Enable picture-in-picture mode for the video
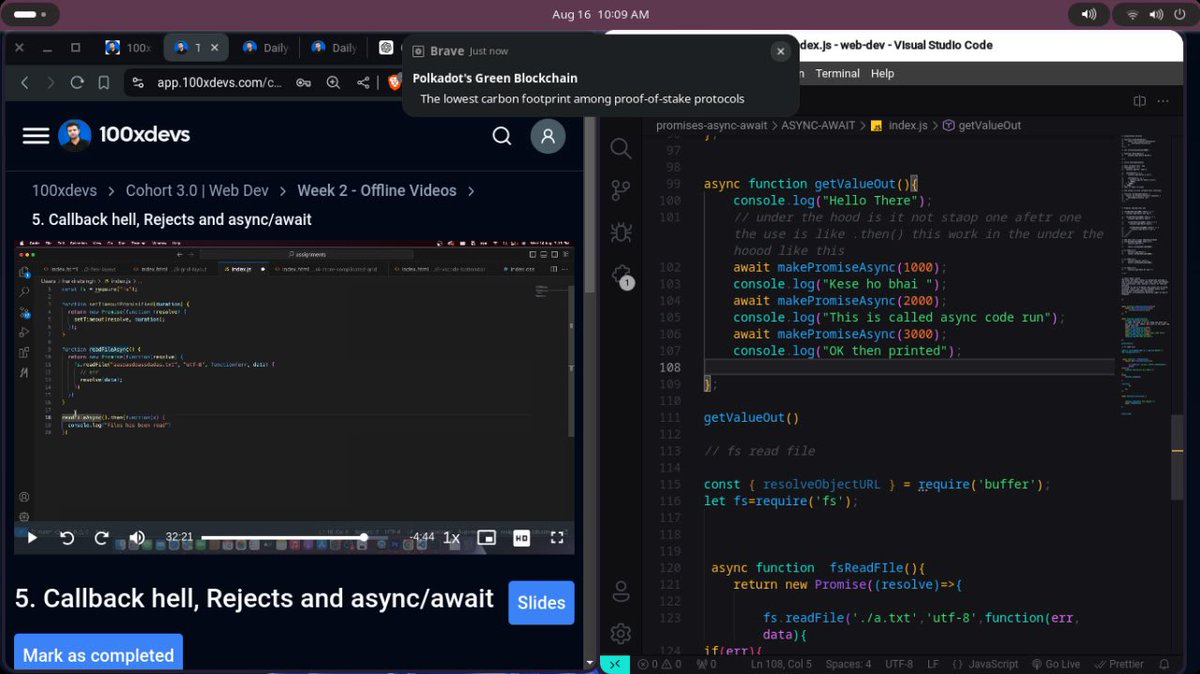This screenshot has width=1200, height=674. [x=486, y=538]
